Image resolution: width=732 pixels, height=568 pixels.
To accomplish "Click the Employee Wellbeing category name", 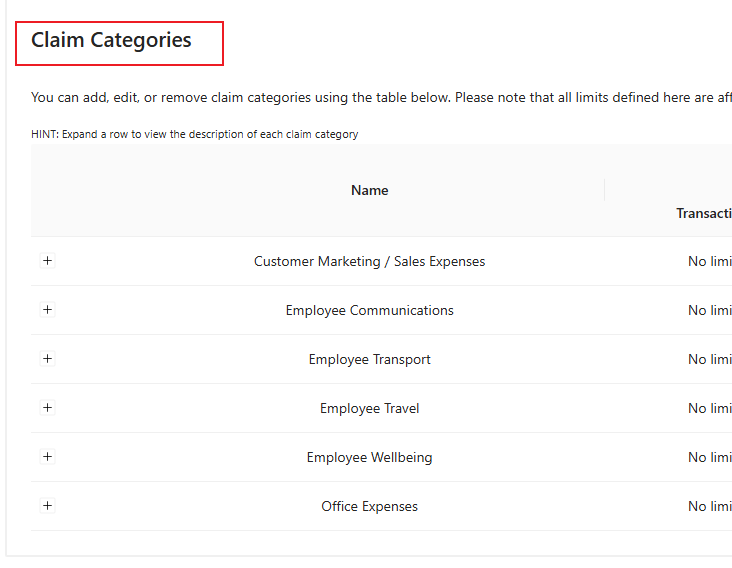I will [x=369, y=457].
